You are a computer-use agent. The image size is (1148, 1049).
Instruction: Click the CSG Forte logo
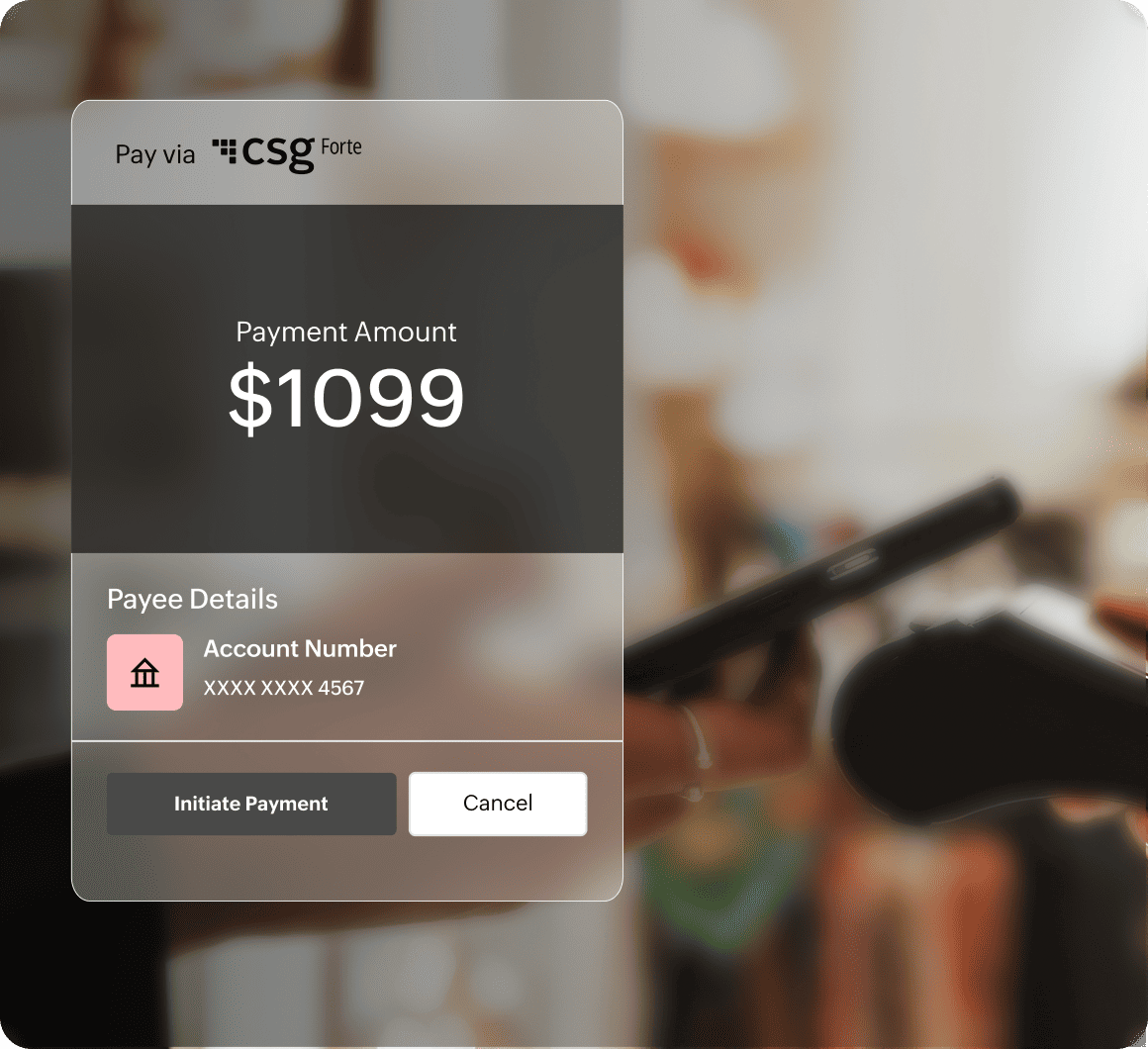(287, 153)
